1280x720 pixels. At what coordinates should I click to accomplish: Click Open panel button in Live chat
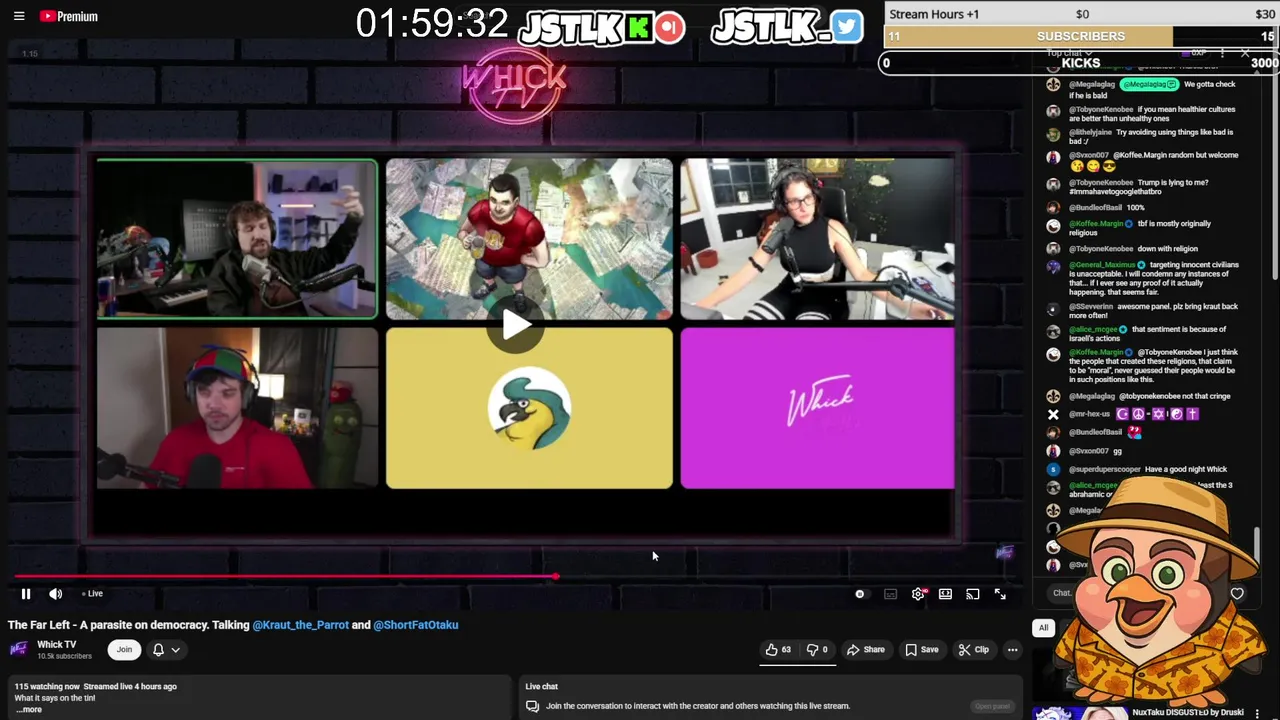pos(992,706)
